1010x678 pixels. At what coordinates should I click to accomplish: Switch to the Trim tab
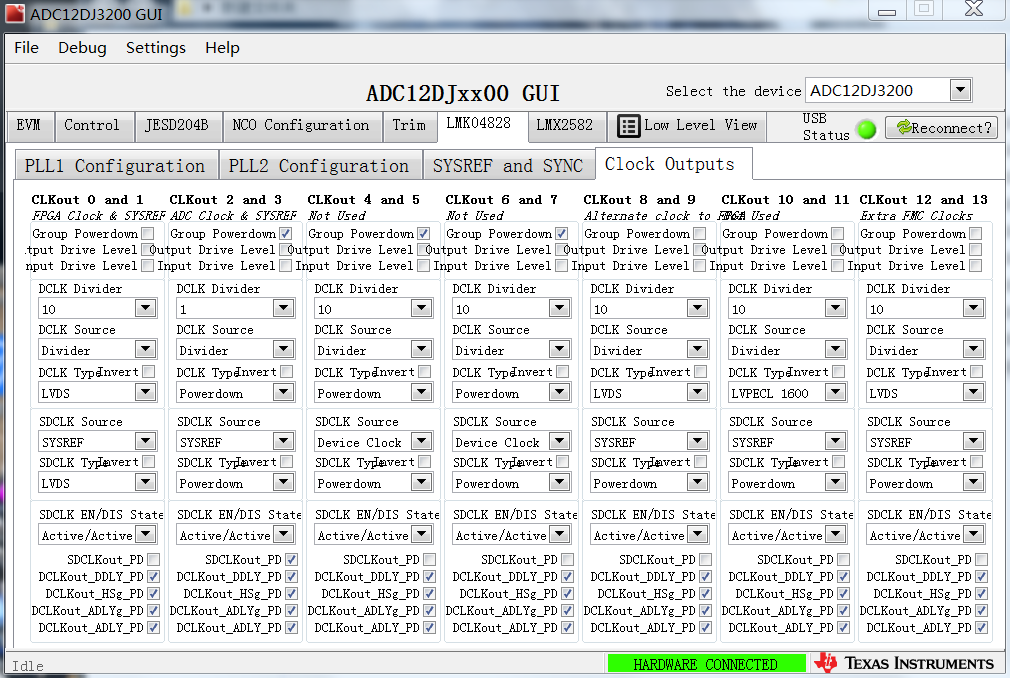pos(409,126)
